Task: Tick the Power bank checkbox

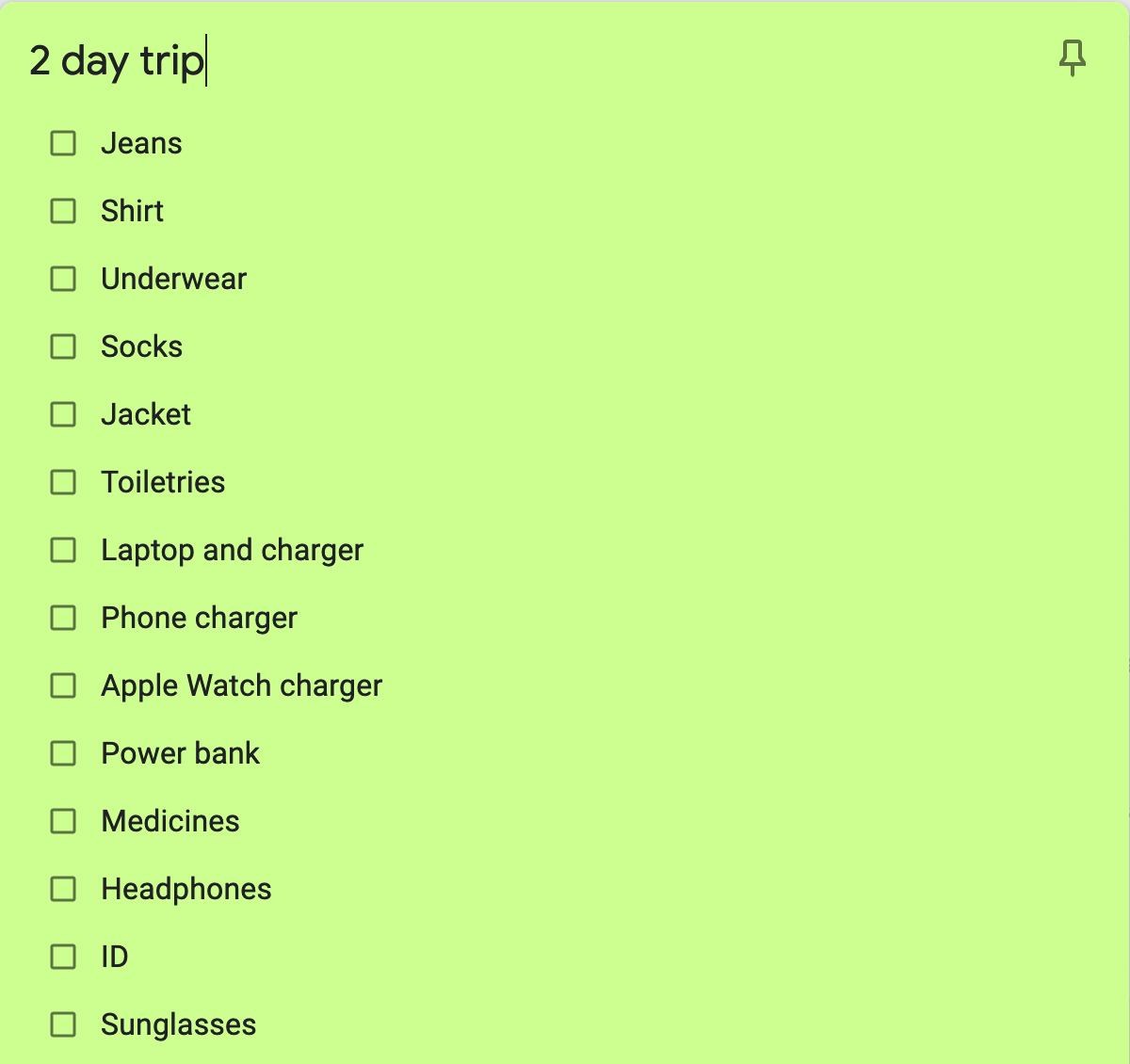Action: (x=63, y=753)
